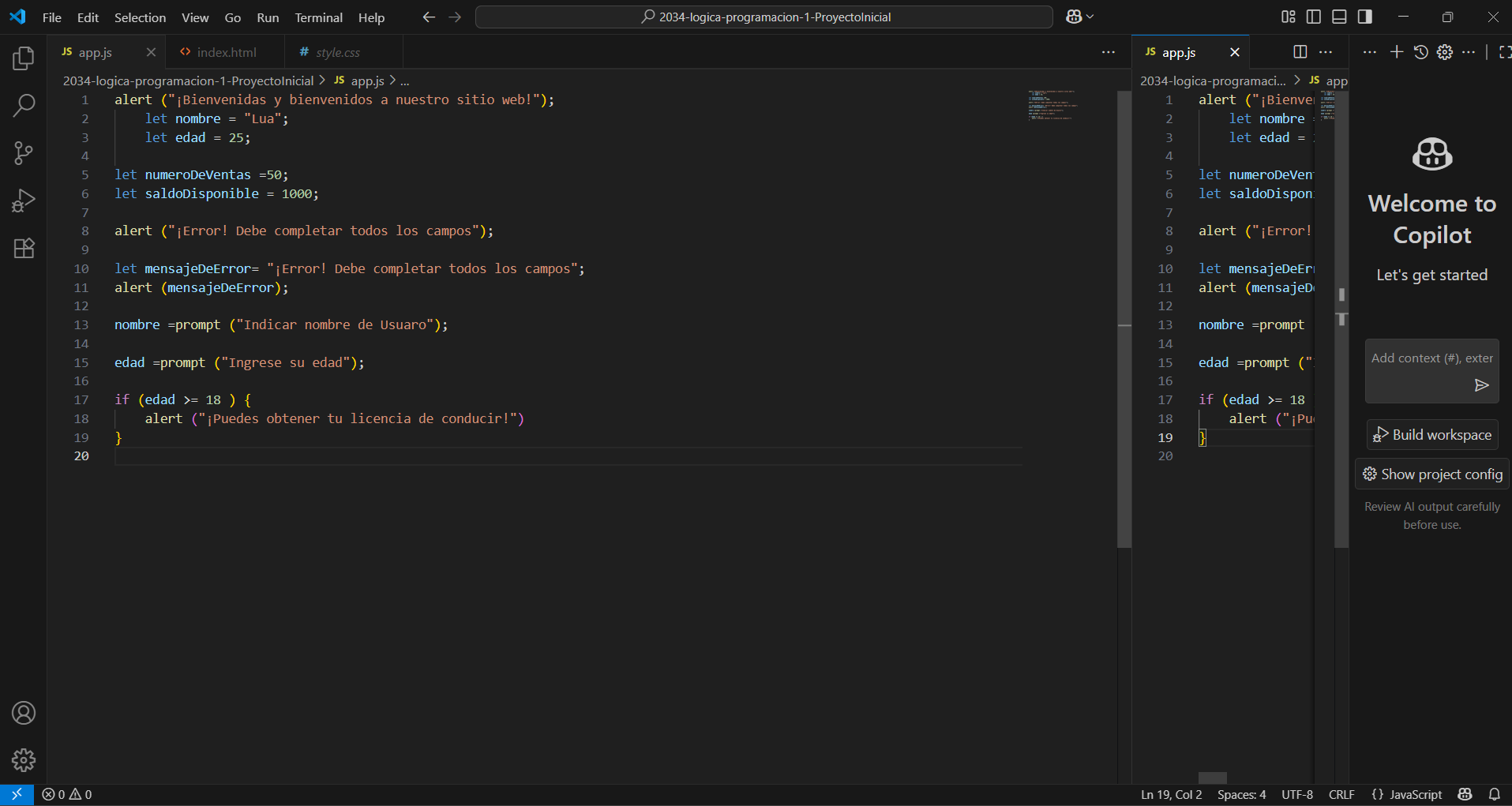Click the right editor horizontal scrollbar thumb
Viewport: 1512px width, 806px height.
pyautogui.click(x=1213, y=778)
